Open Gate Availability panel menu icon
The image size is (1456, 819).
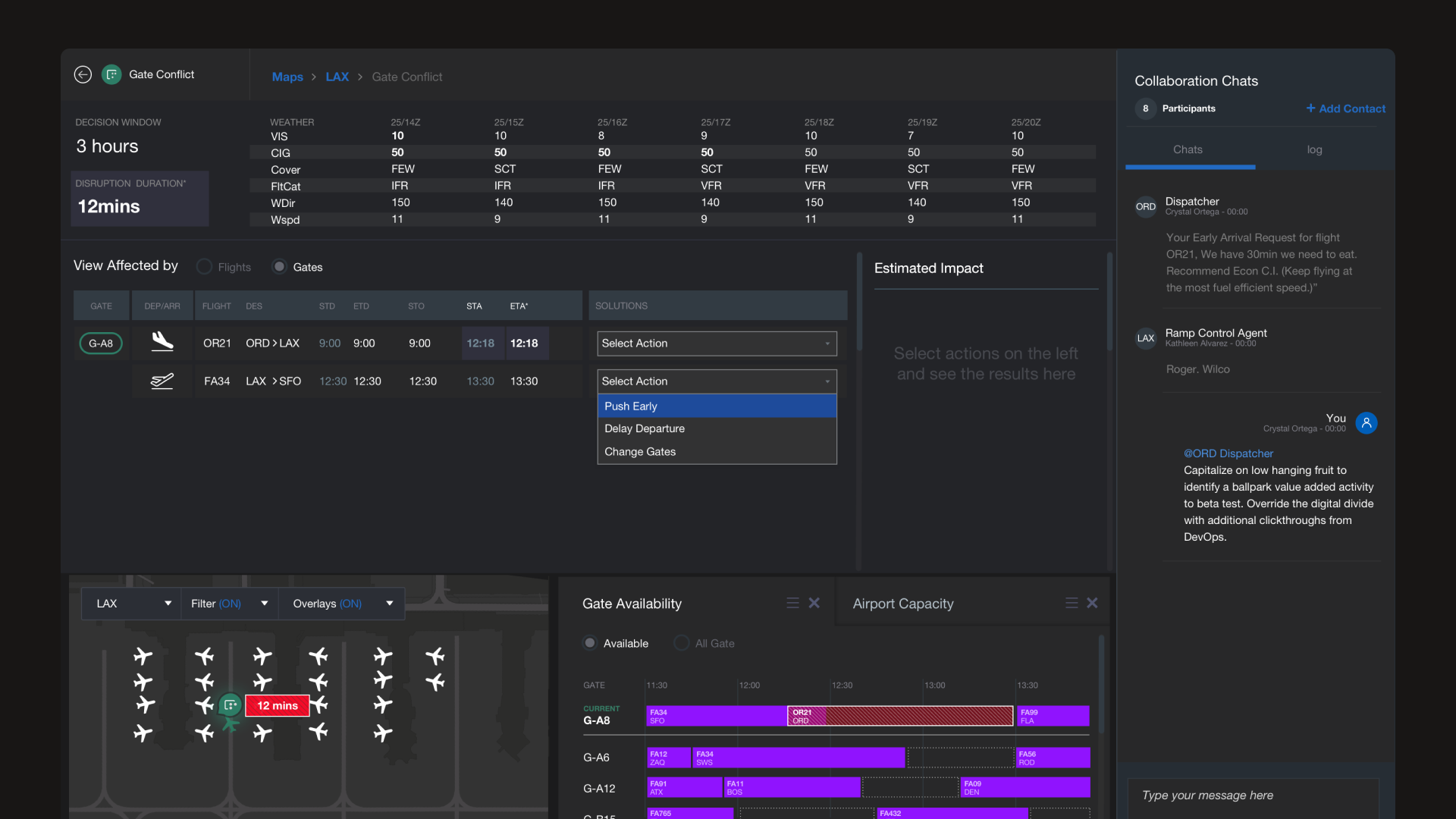tap(792, 603)
